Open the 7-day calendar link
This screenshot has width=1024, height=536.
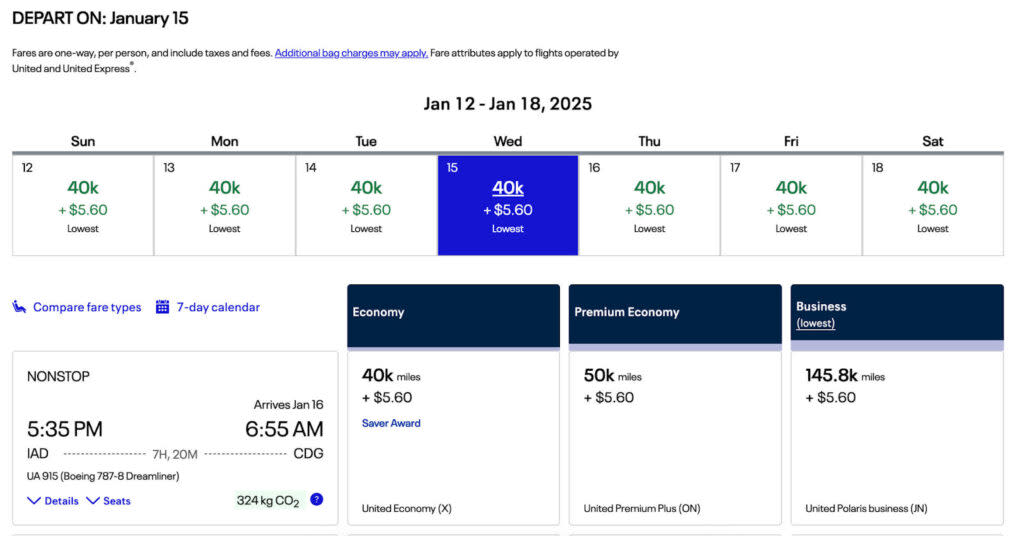(x=218, y=307)
